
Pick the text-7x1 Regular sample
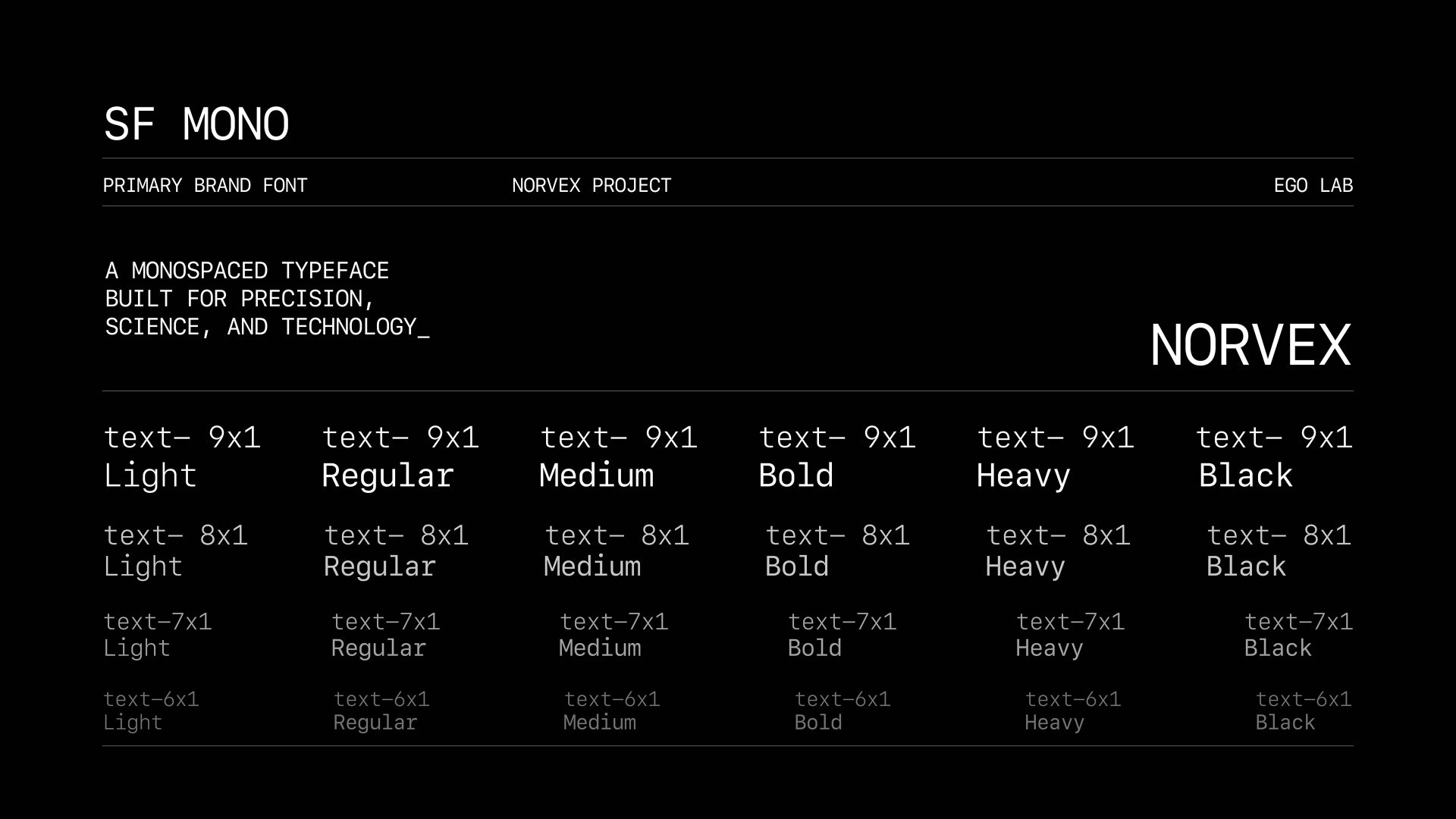click(385, 635)
